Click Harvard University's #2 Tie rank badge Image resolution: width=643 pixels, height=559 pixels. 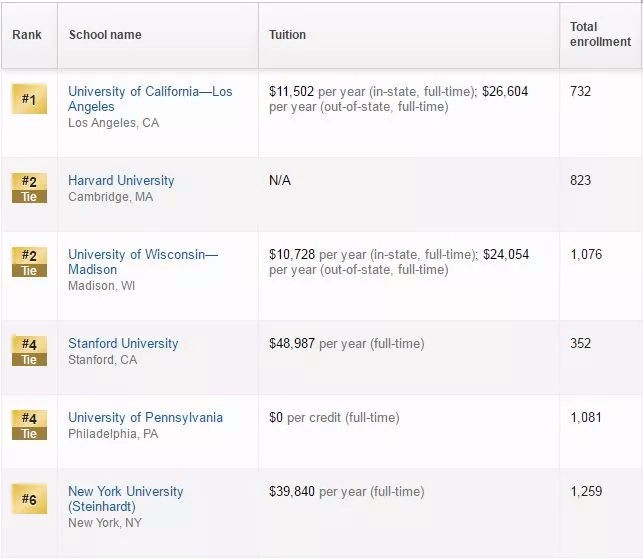click(29, 188)
